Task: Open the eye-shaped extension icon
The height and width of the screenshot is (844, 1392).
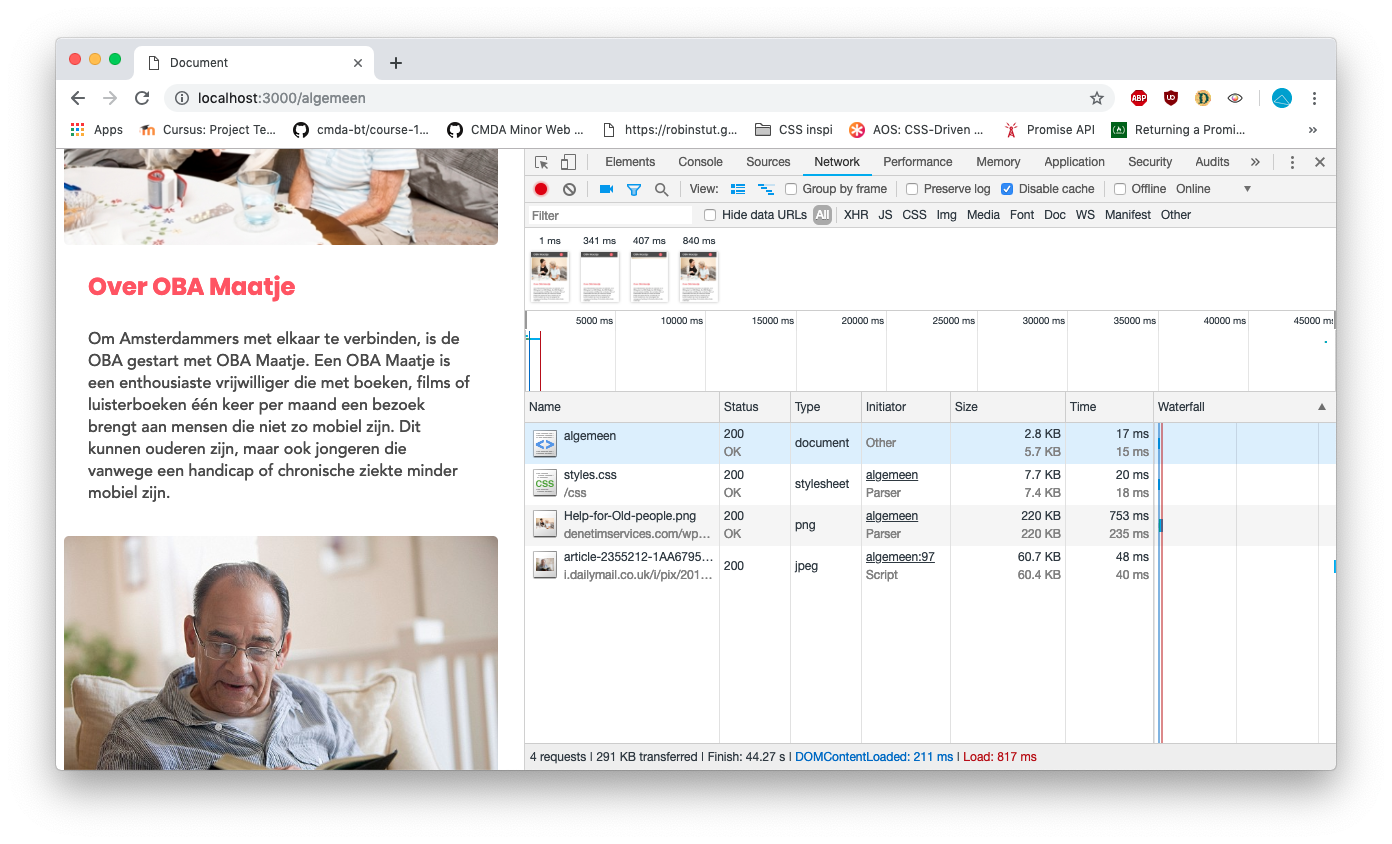Action: coord(1235,98)
